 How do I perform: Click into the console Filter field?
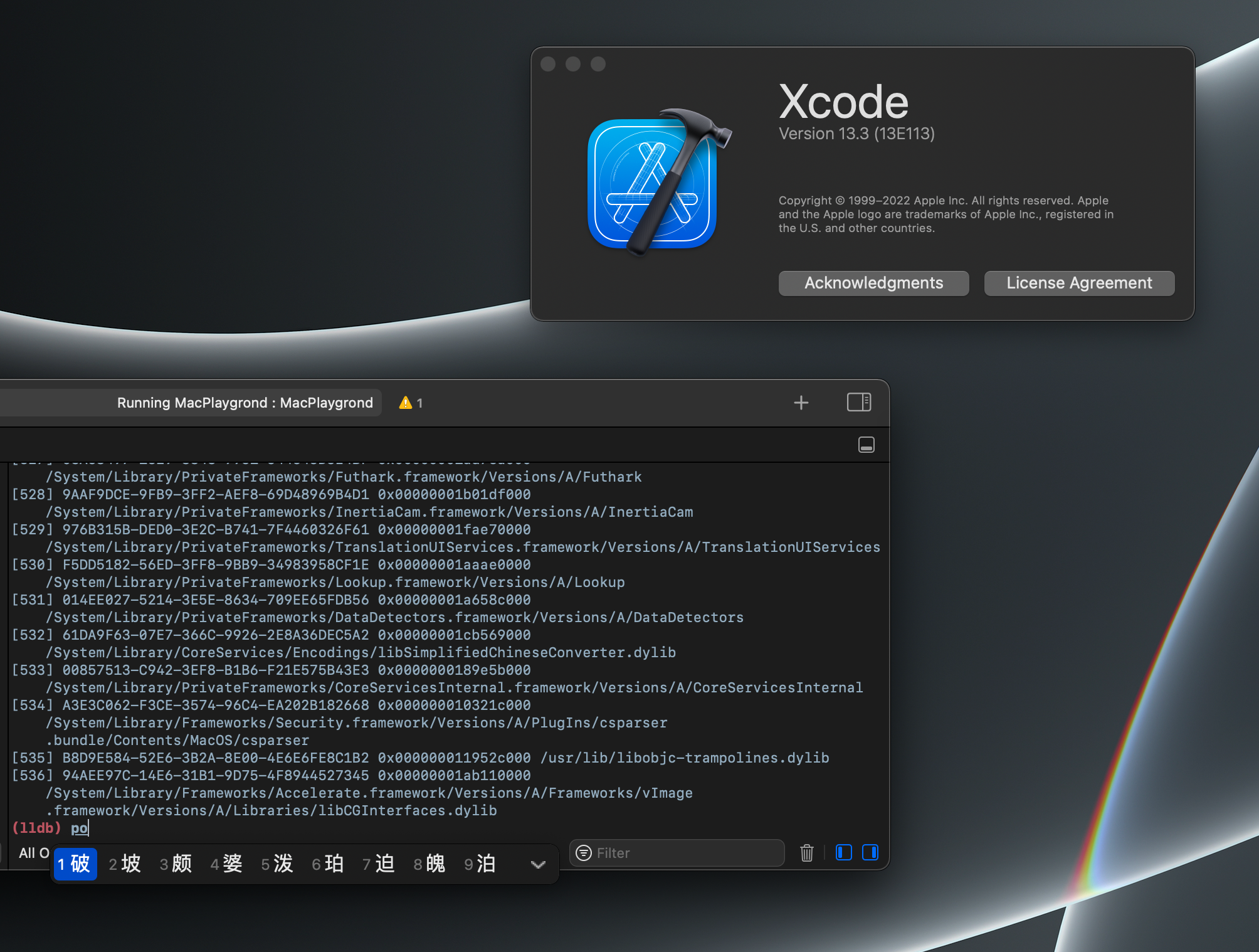[x=683, y=853]
